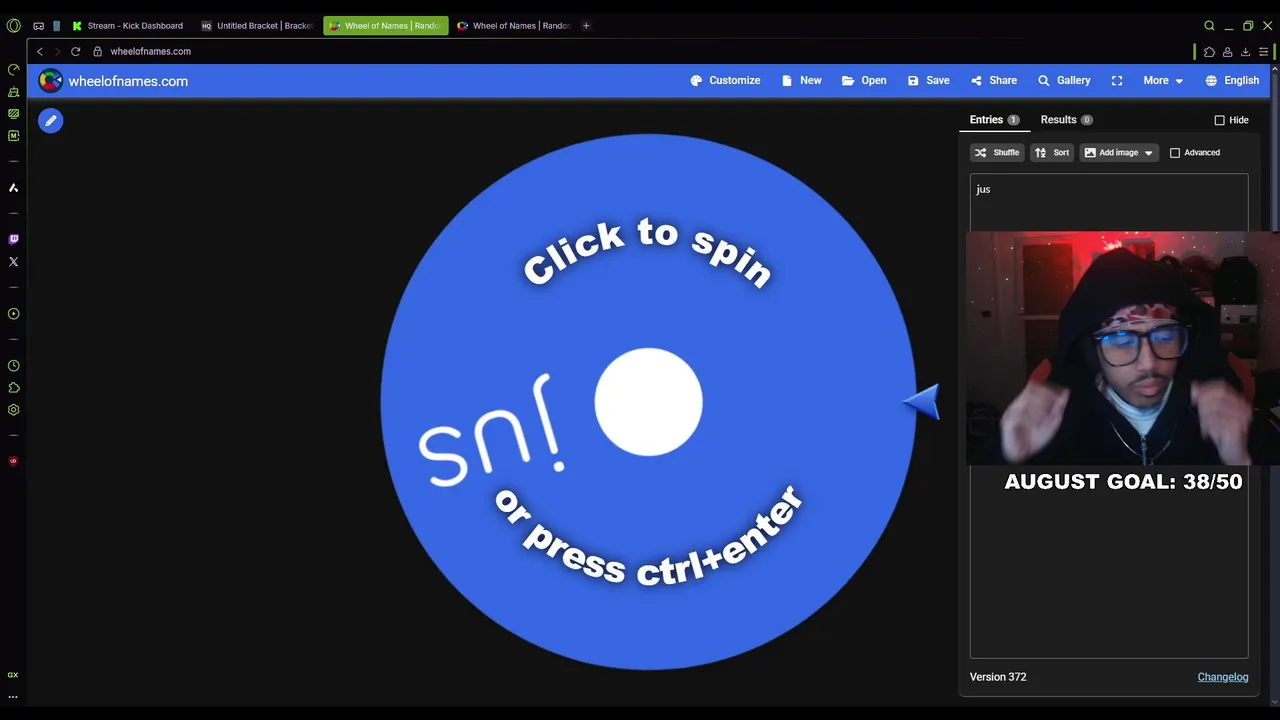Open the Opera GX main menu icon
This screenshot has width=1280, height=720.
point(13,26)
